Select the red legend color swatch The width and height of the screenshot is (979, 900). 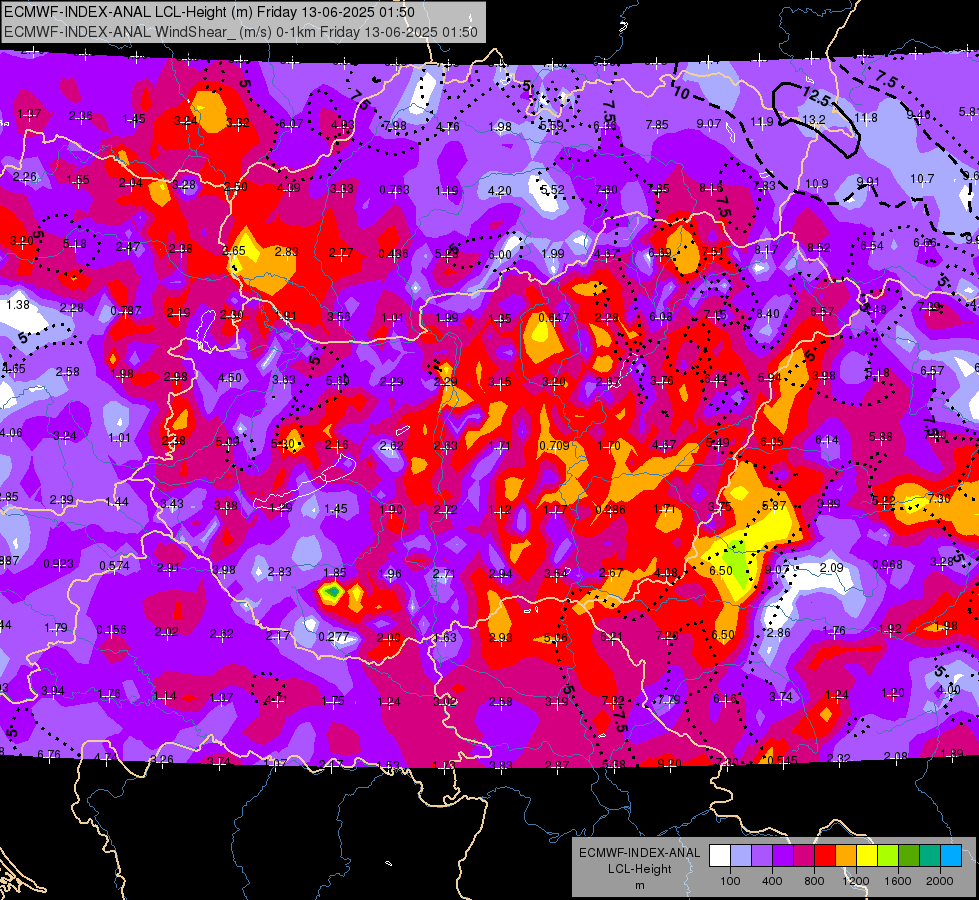click(825, 856)
